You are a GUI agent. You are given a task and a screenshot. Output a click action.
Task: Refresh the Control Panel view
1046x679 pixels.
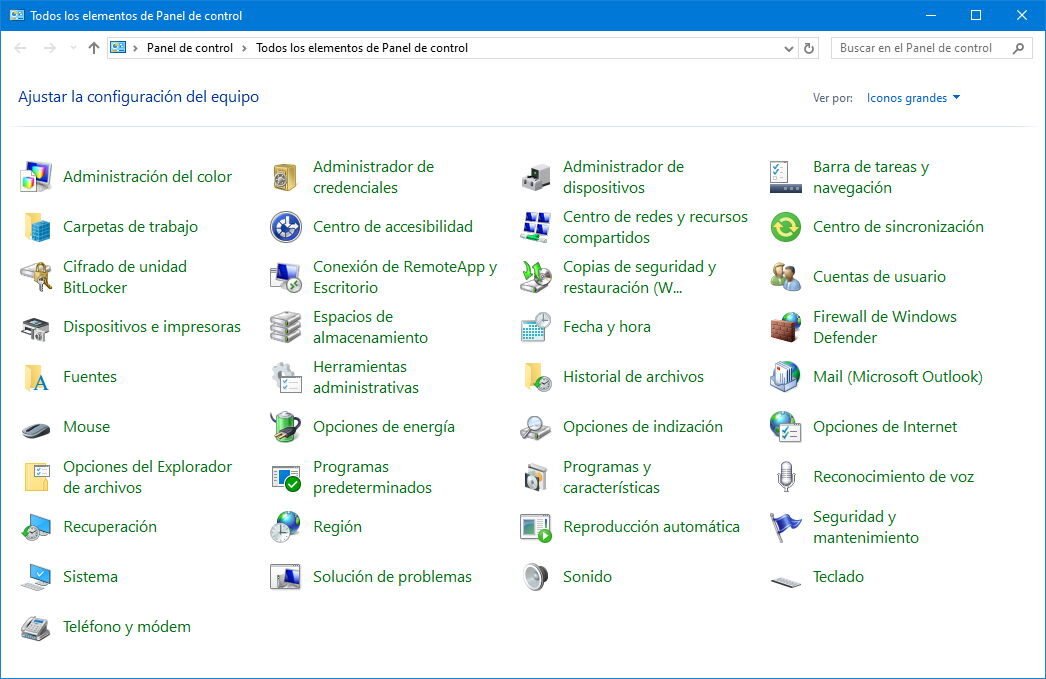(x=810, y=47)
